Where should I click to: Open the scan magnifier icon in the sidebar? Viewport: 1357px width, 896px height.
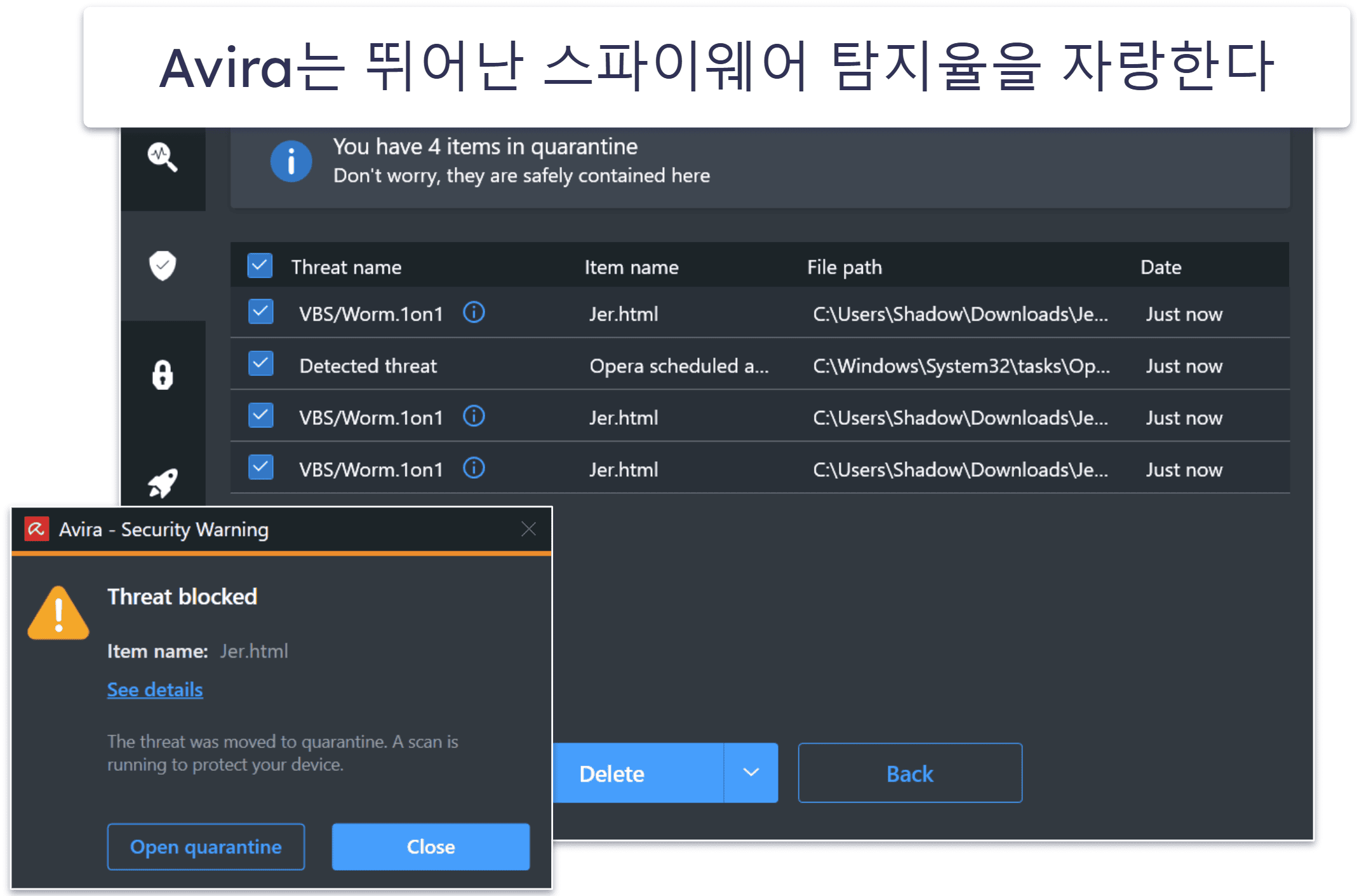coord(163,157)
